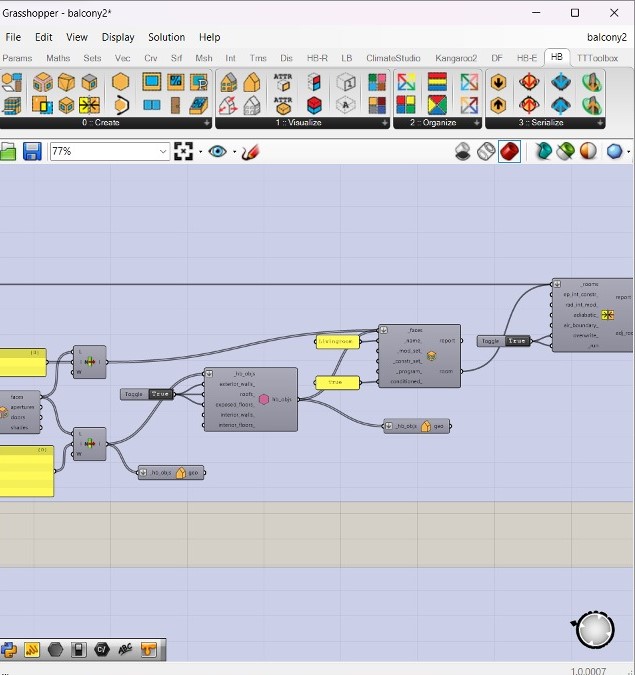Click the Disable preview icon
The height and width of the screenshot is (675, 635).
[463, 152]
